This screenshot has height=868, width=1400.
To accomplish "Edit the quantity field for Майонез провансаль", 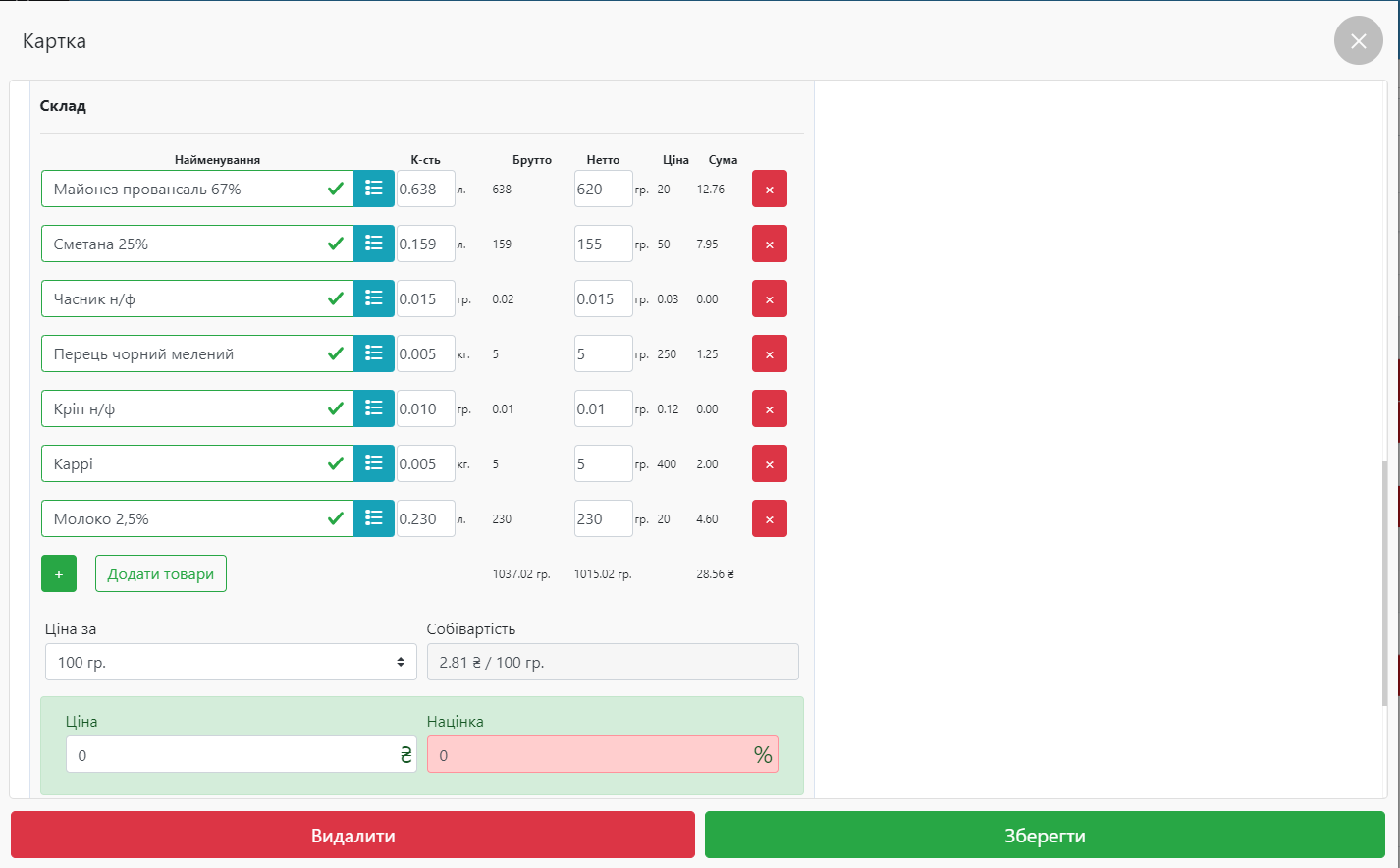I will pyautogui.click(x=425, y=189).
